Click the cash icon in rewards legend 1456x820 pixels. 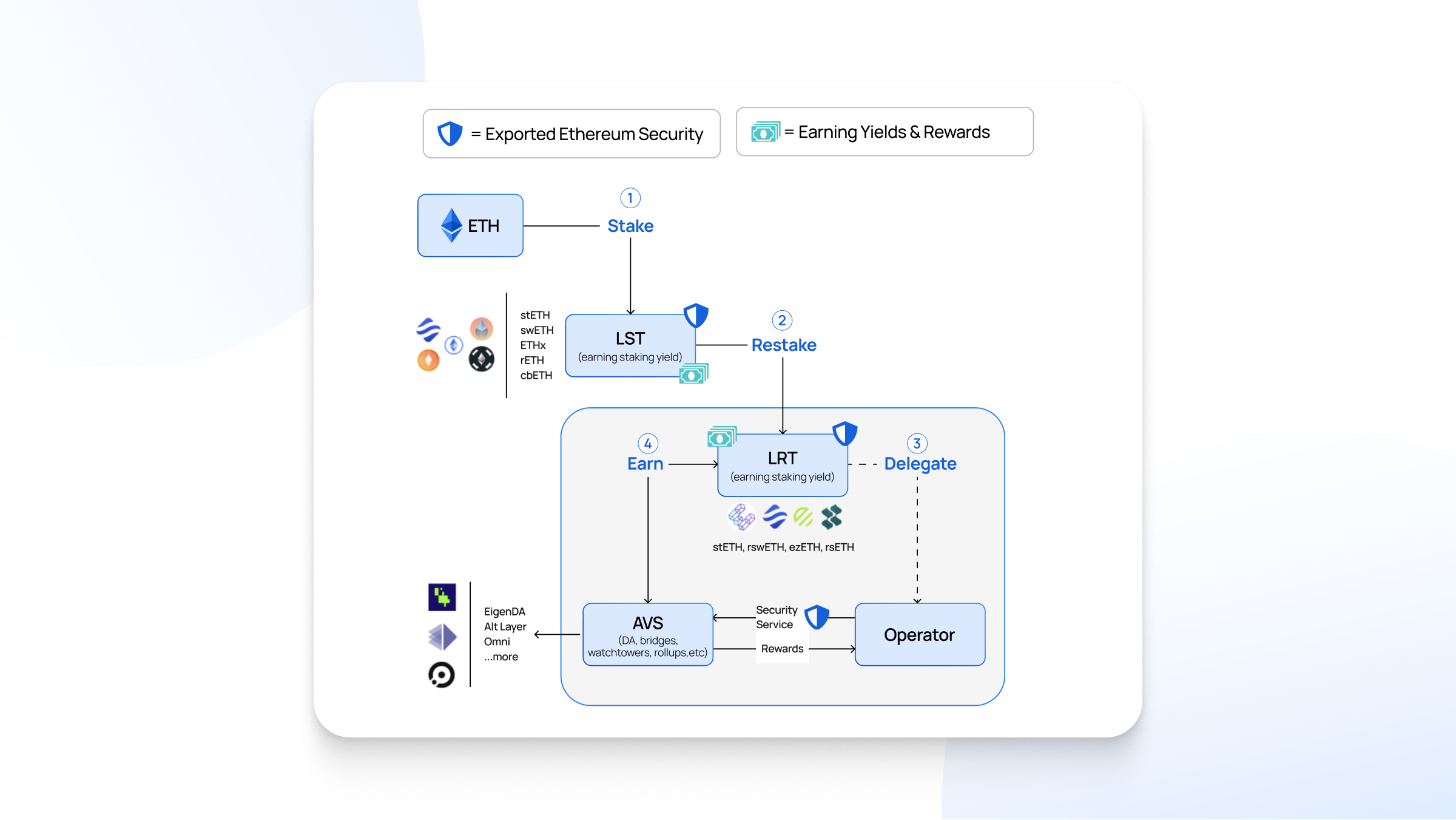coord(765,132)
